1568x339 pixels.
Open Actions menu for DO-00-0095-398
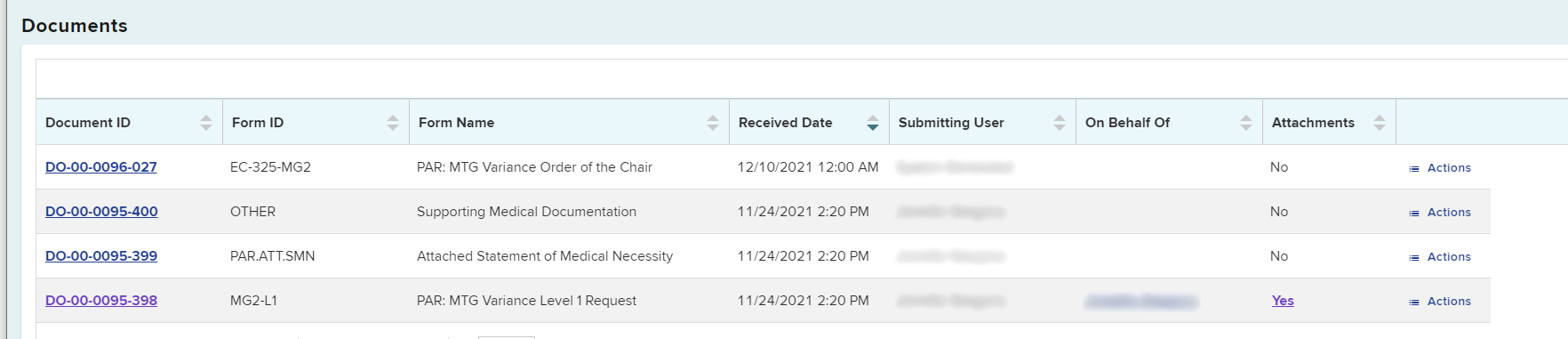click(1440, 302)
